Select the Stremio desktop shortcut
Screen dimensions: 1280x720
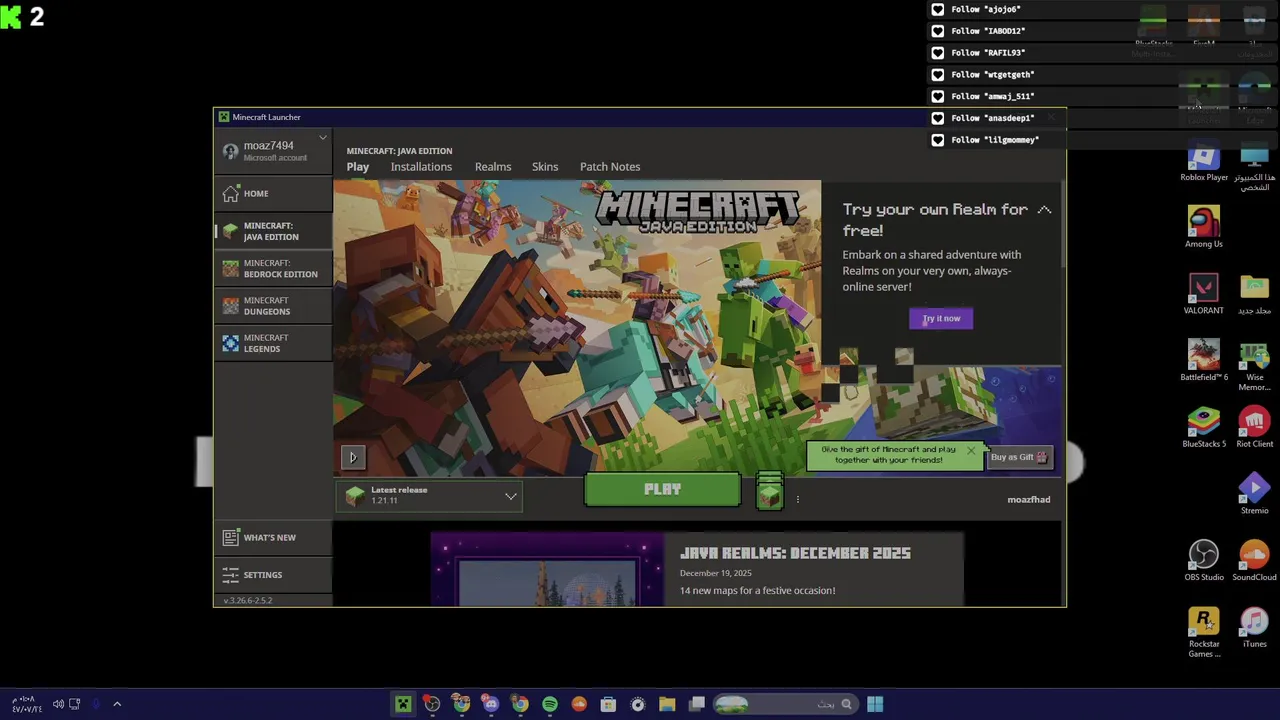1254,494
